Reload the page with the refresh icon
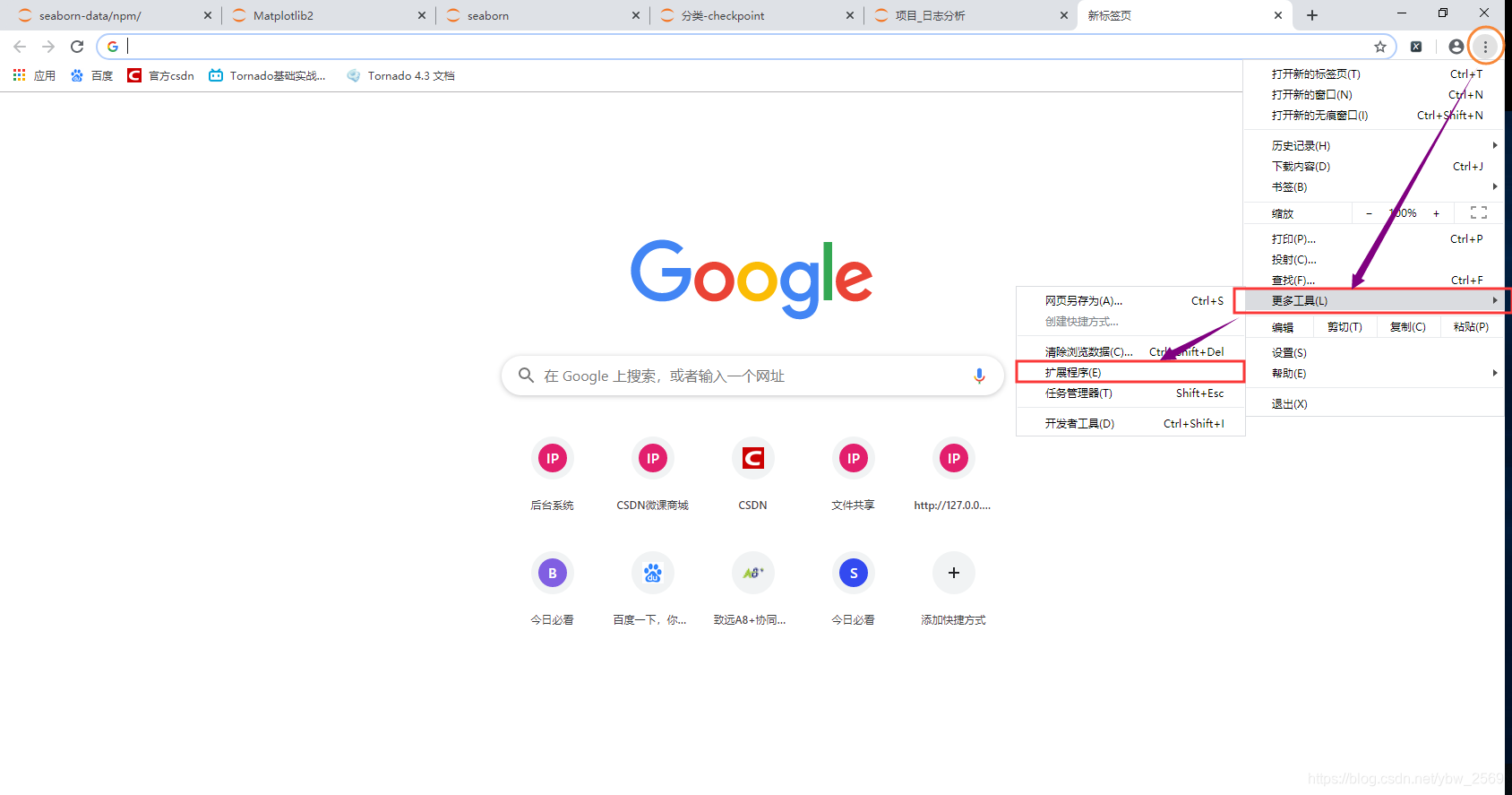The width and height of the screenshot is (1512, 795). 77,47
